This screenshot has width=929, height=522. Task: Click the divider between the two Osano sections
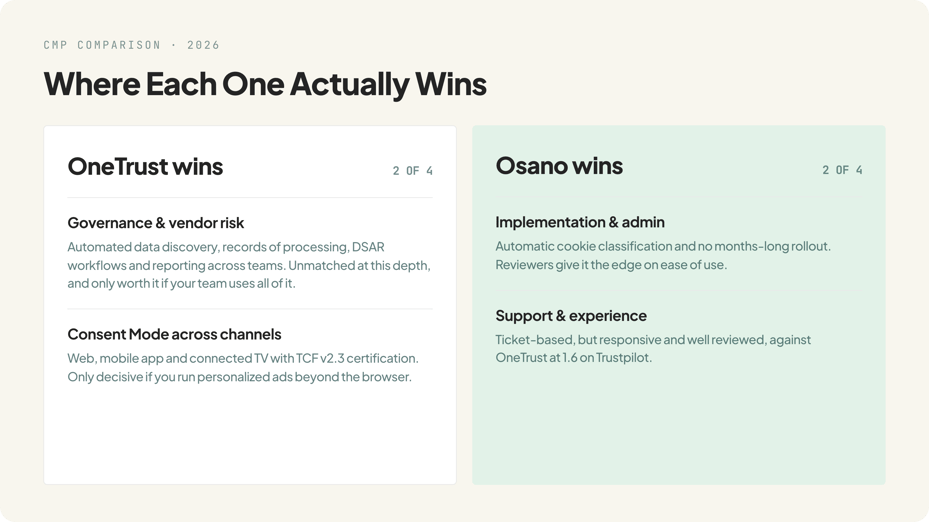pos(678,291)
